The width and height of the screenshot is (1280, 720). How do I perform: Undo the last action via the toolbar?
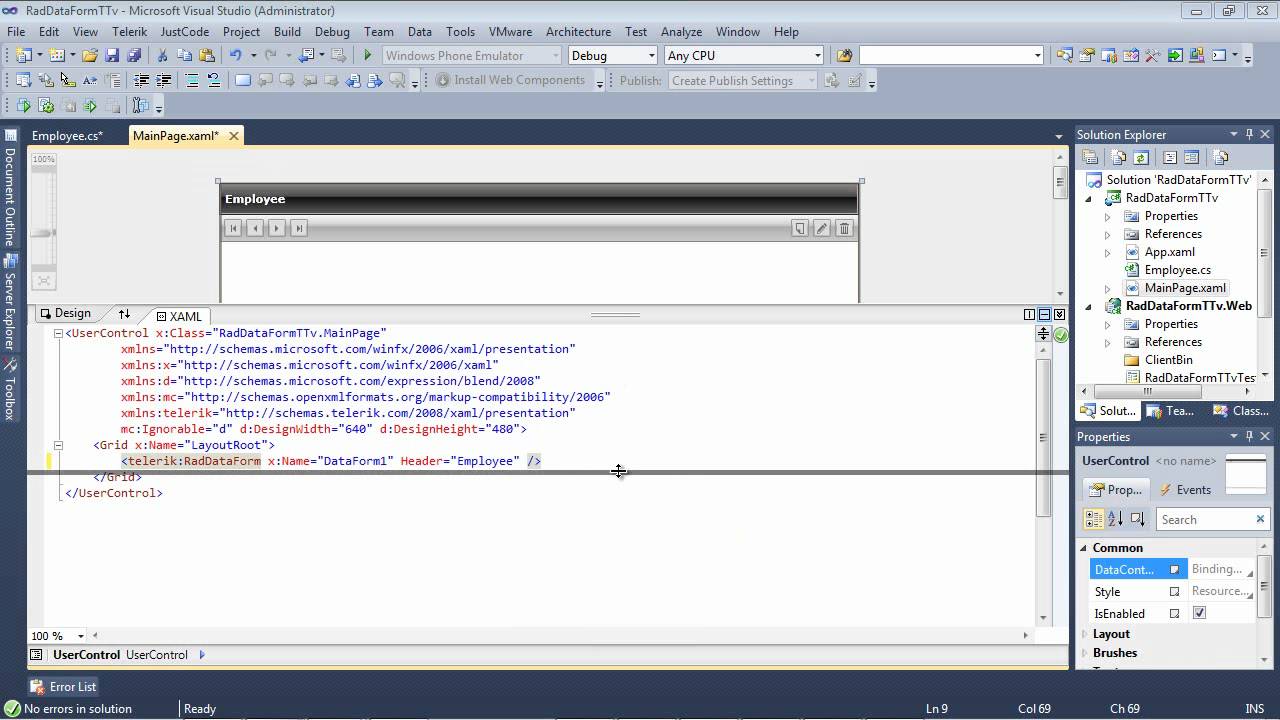(235, 56)
